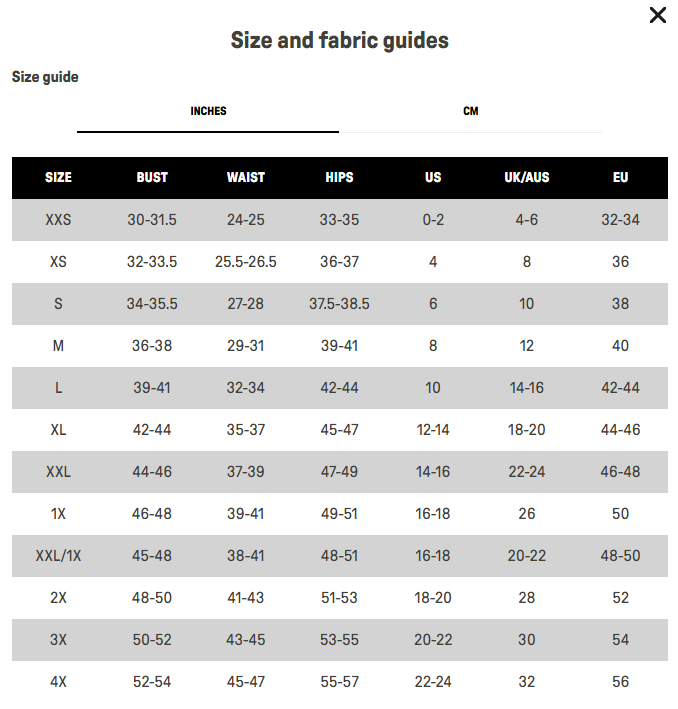Click the 3X size row label

[x=58, y=640]
